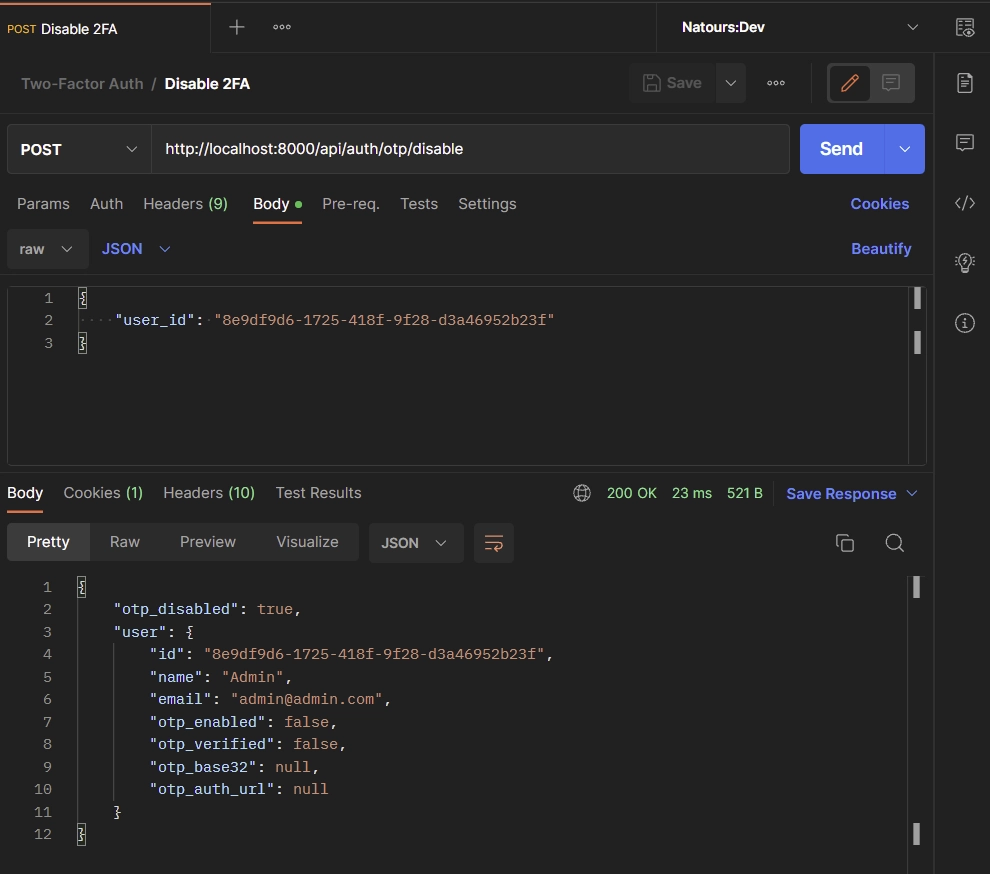Open the request Auth tab

click(107, 204)
